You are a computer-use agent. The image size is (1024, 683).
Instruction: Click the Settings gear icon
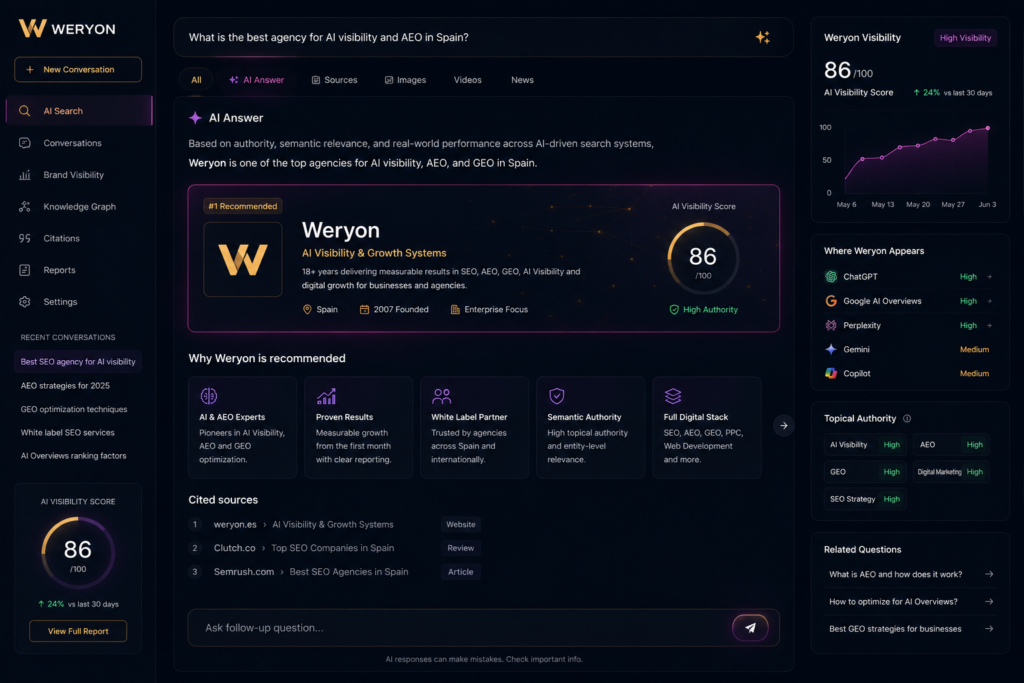(x=24, y=302)
